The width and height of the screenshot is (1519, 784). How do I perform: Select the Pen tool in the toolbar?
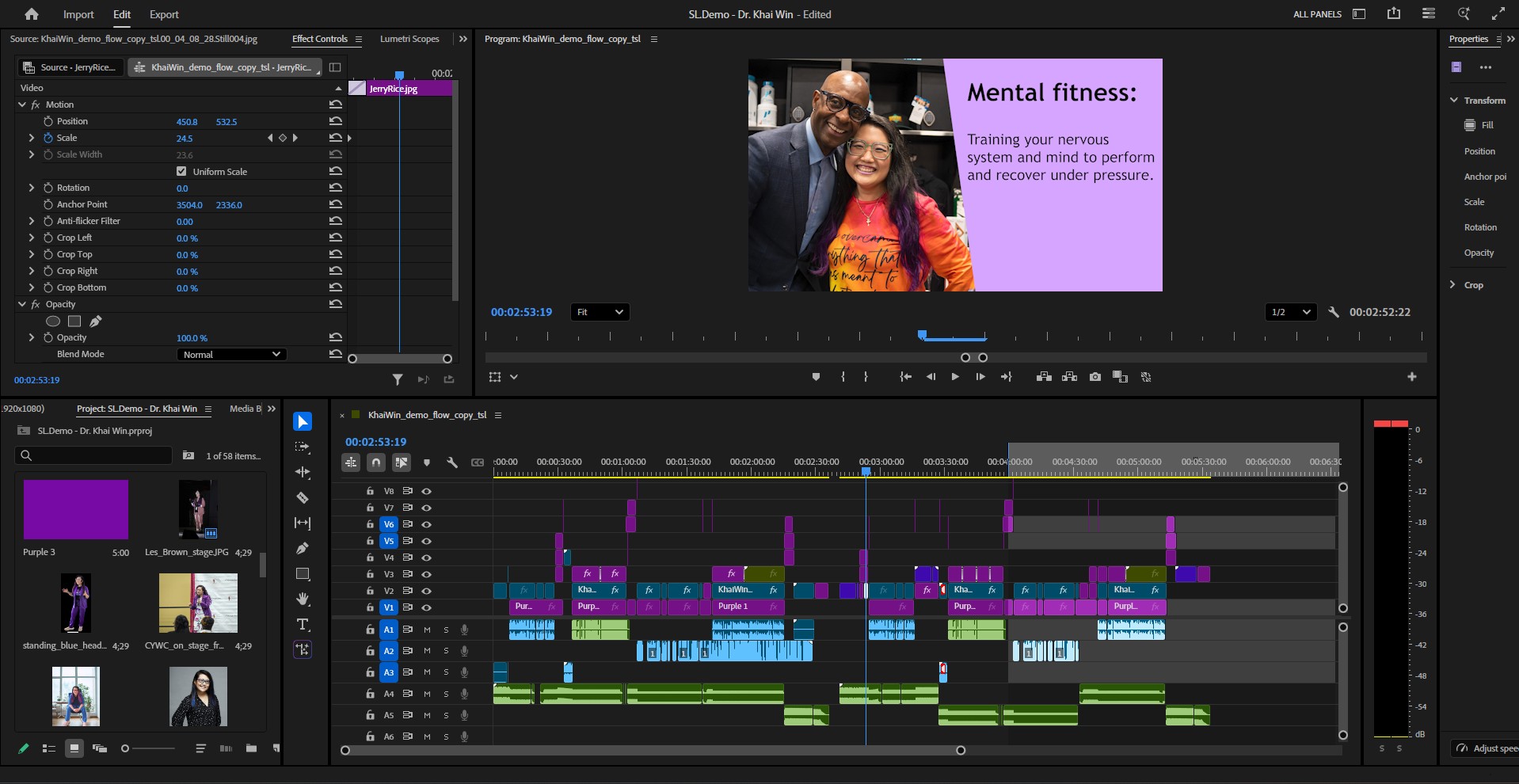click(x=303, y=549)
